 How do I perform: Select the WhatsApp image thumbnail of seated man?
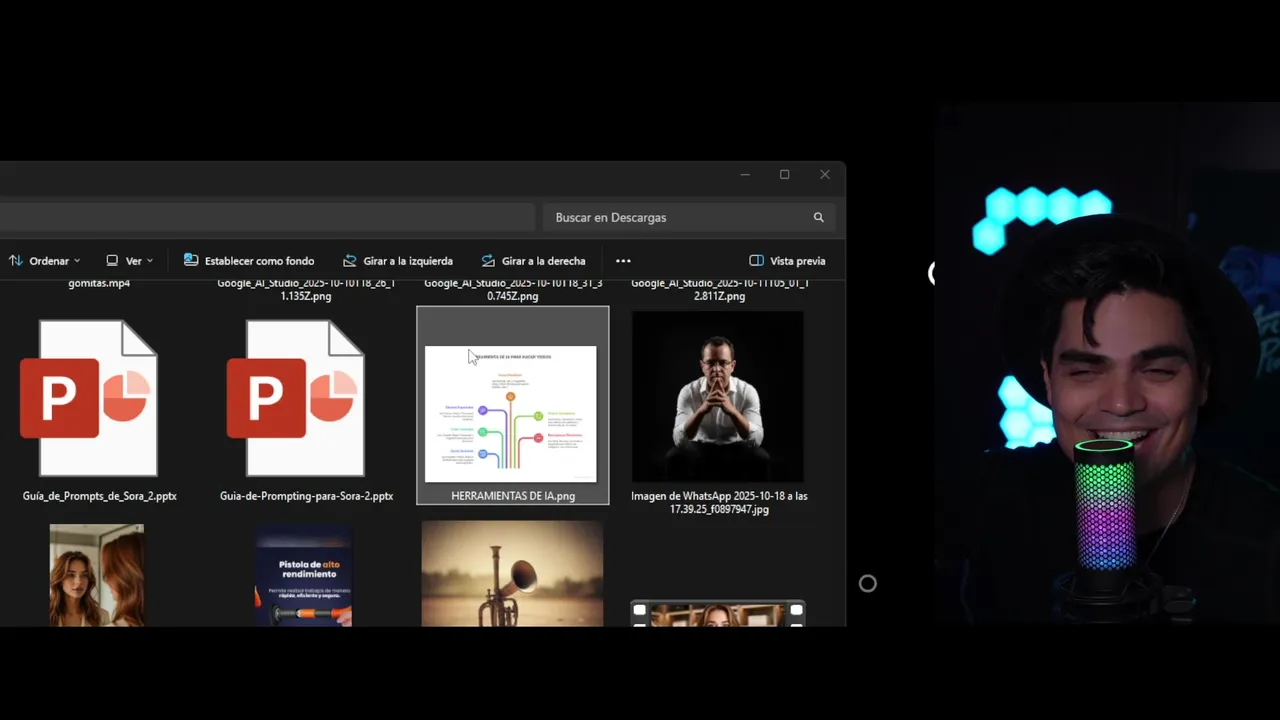(x=718, y=397)
